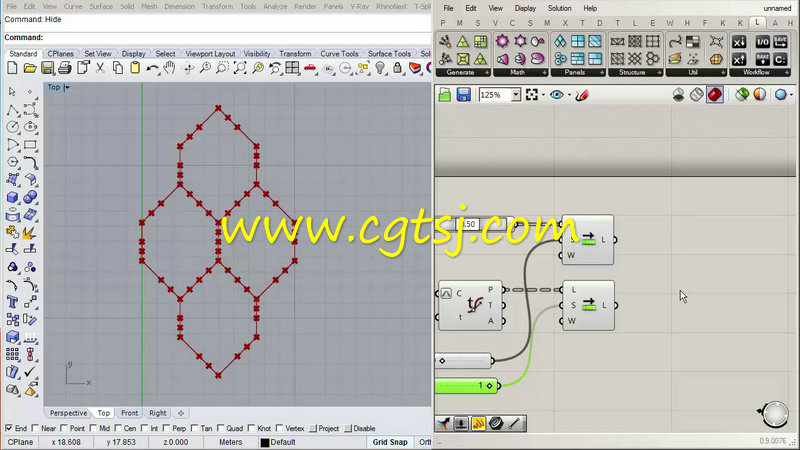Image resolution: width=800 pixels, height=450 pixels.
Task: Add a new viewport tab with plus
Action: click(x=181, y=413)
